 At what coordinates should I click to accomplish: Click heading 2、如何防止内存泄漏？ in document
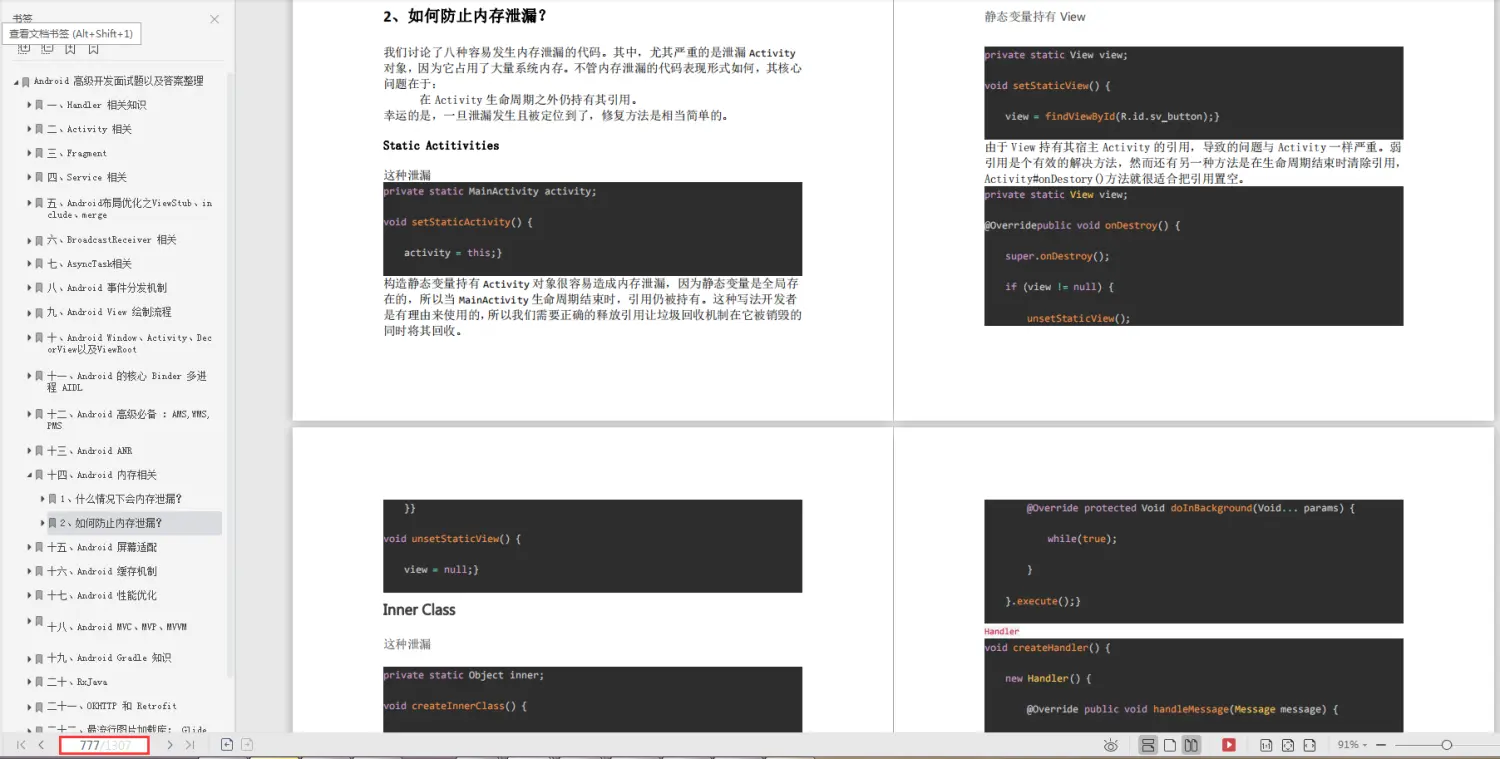[x=465, y=16]
